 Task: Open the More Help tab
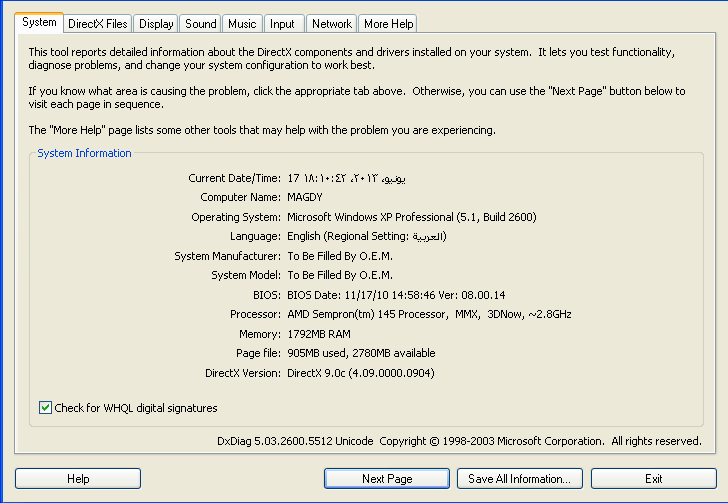(x=388, y=24)
